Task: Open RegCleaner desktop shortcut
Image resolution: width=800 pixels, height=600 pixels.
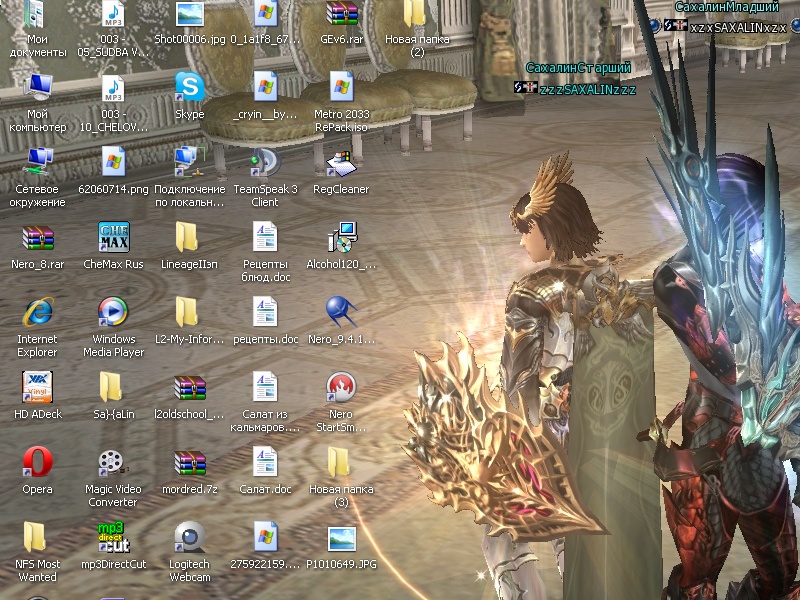Action: [x=341, y=162]
